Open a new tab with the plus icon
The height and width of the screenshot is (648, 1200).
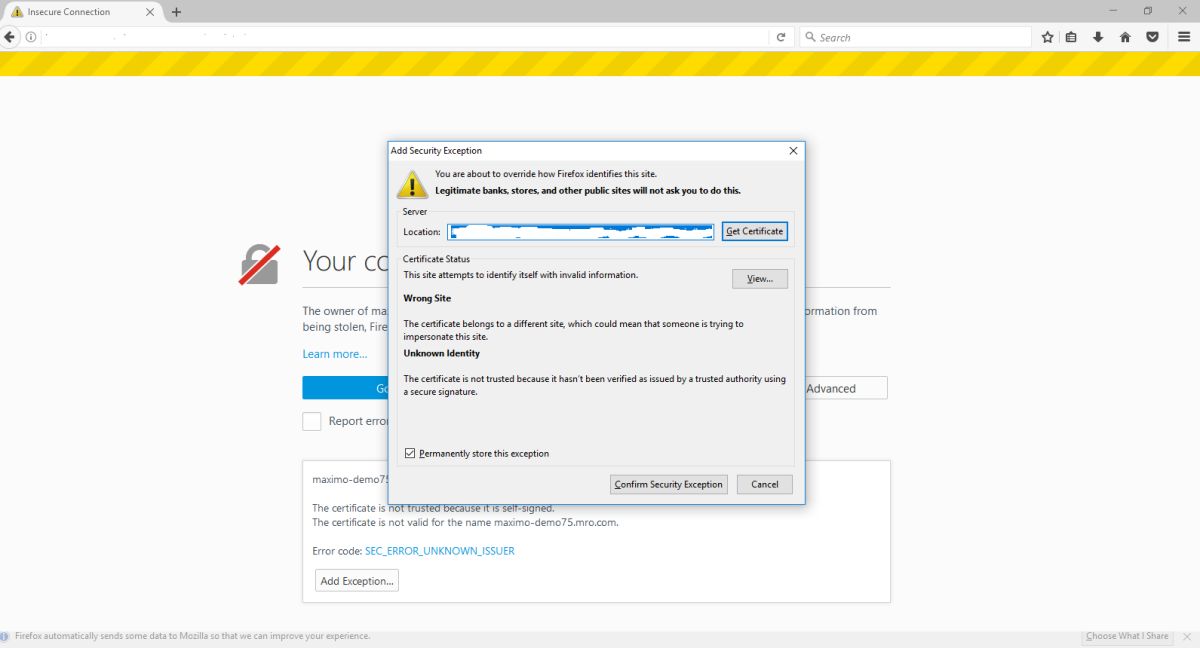(176, 12)
